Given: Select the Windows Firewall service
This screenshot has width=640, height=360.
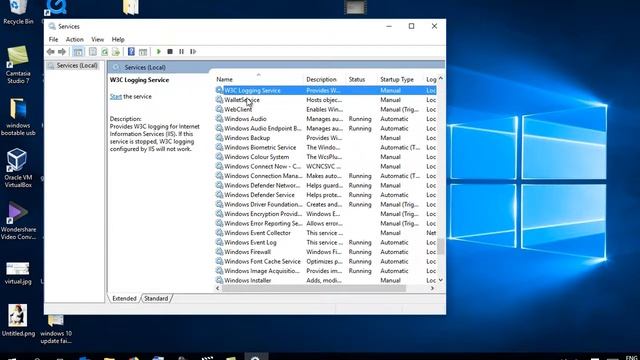Looking at the screenshot, I should coord(326,252).
